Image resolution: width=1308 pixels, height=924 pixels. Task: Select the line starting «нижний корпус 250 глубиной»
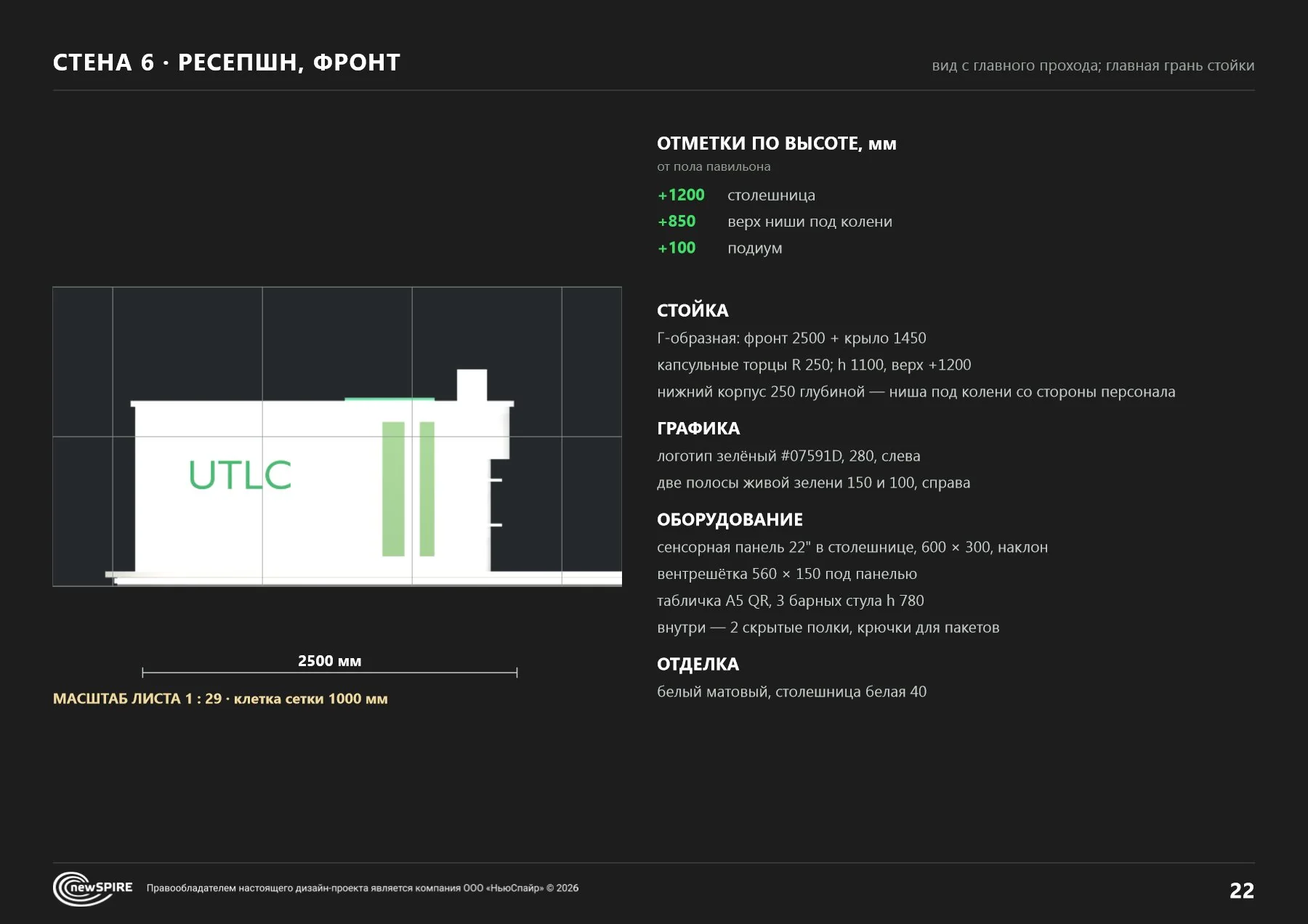tap(916, 392)
